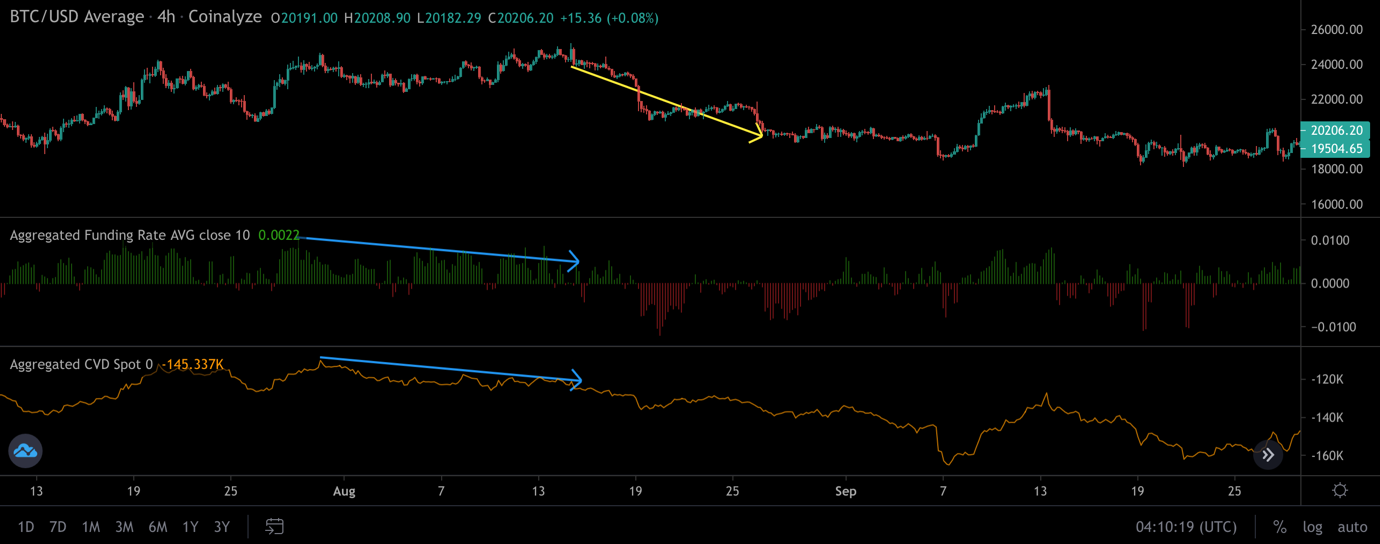
Task: Select the 1M time range
Action: [91, 527]
